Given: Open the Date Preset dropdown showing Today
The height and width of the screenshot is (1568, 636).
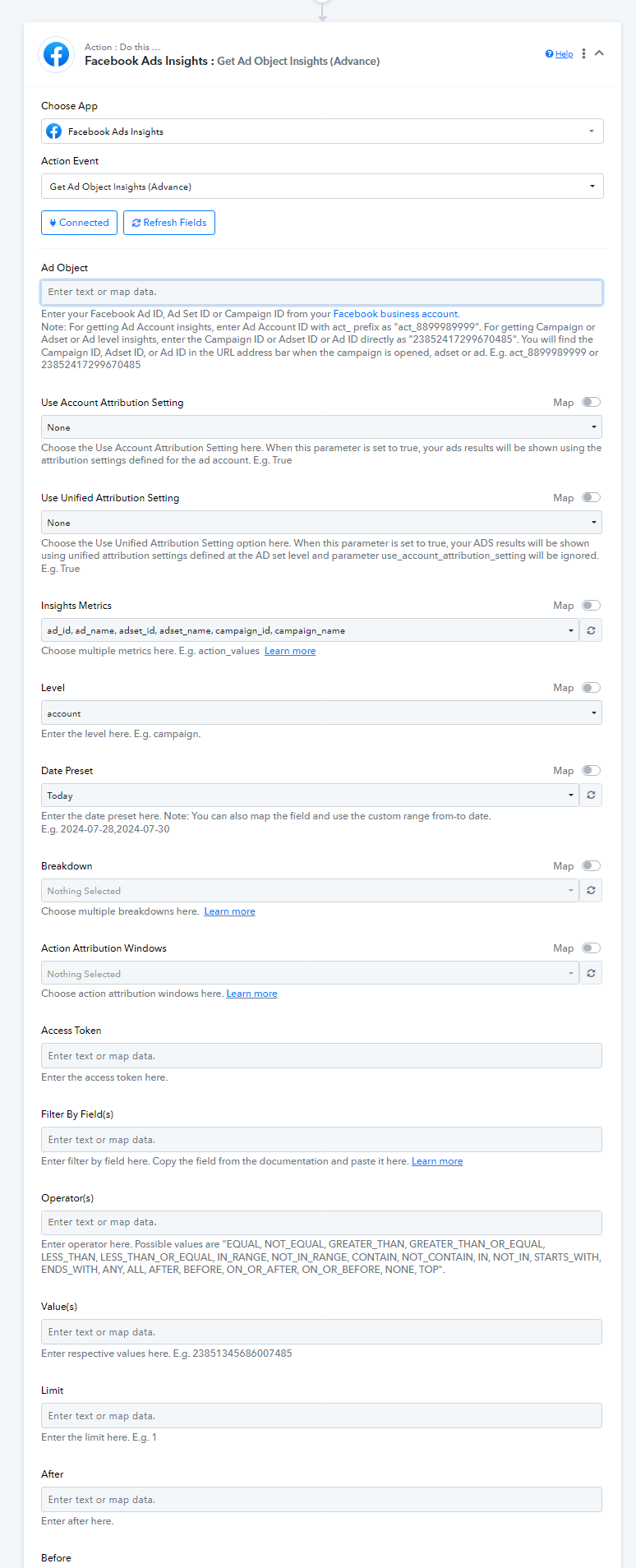Looking at the screenshot, I should 310,796.
